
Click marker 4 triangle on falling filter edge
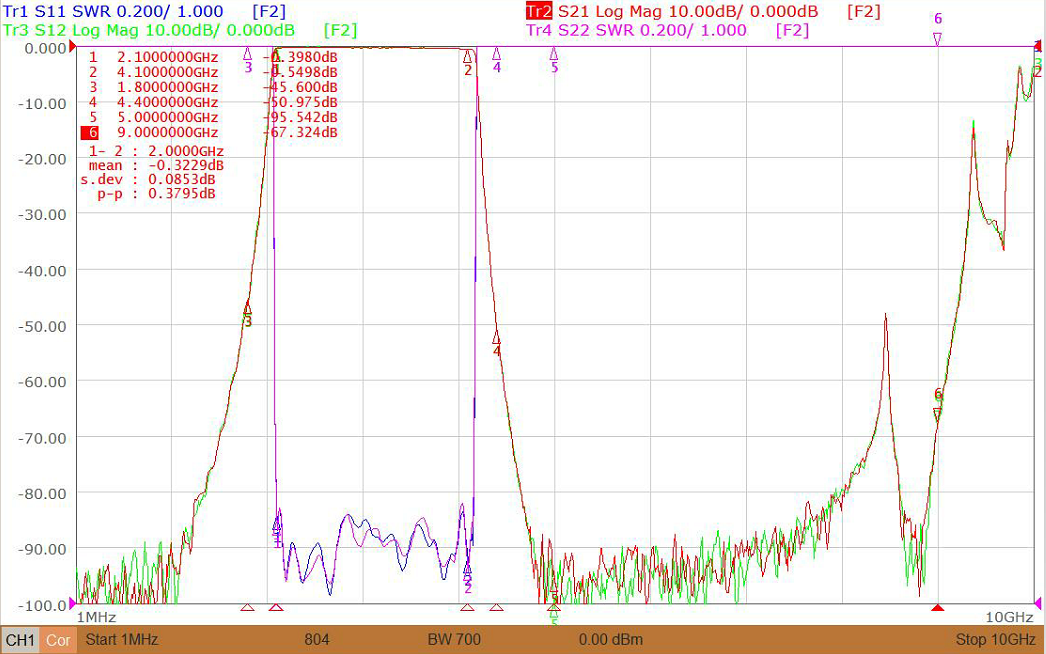[496, 337]
